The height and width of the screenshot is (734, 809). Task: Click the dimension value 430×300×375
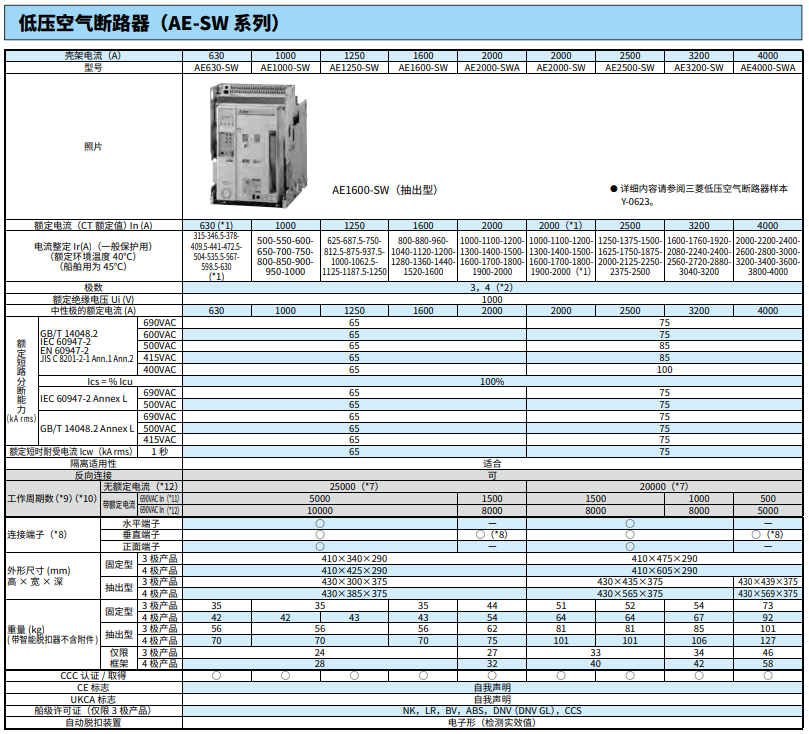354,582
